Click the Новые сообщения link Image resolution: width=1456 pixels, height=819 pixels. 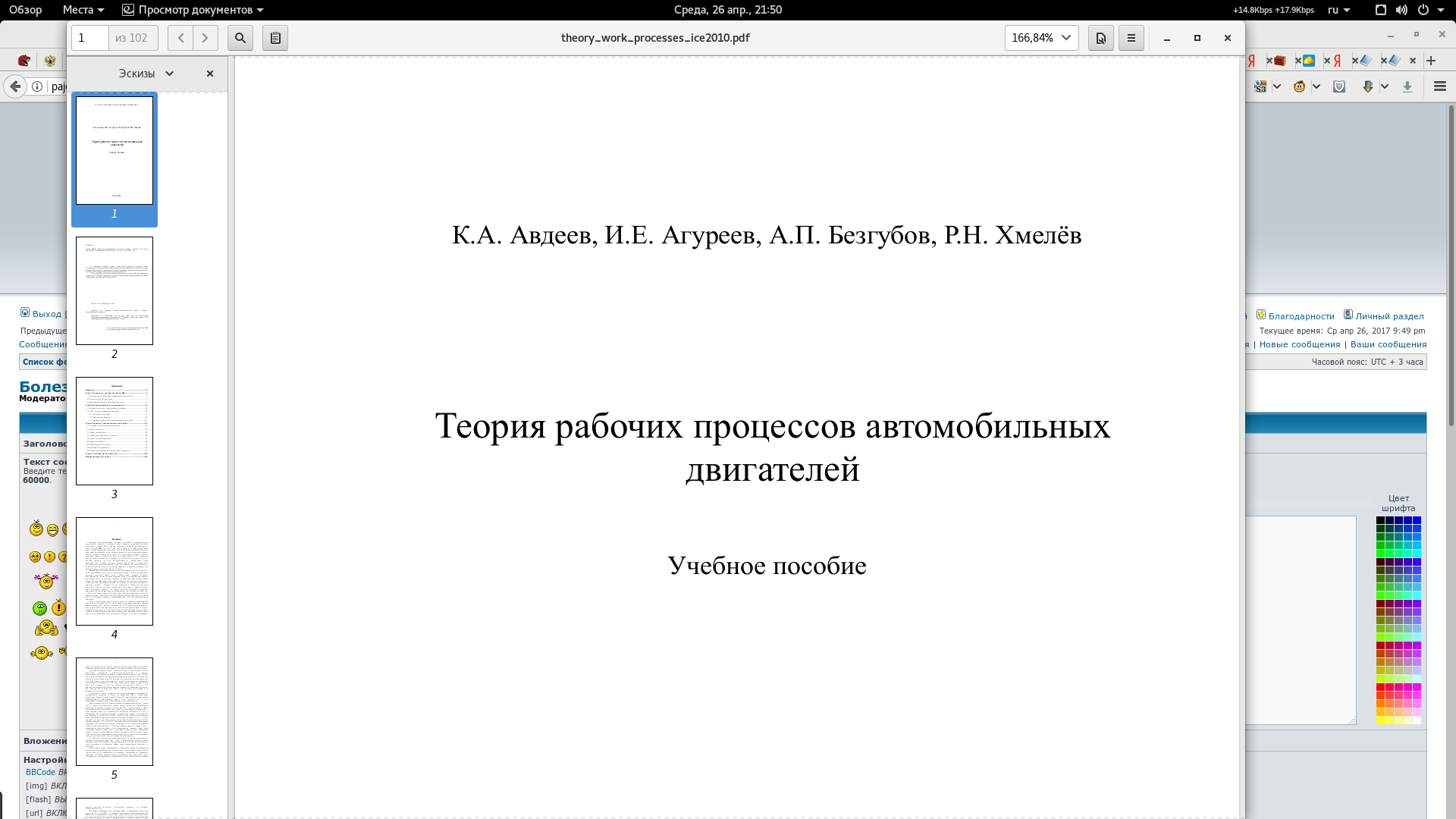tap(1300, 344)
